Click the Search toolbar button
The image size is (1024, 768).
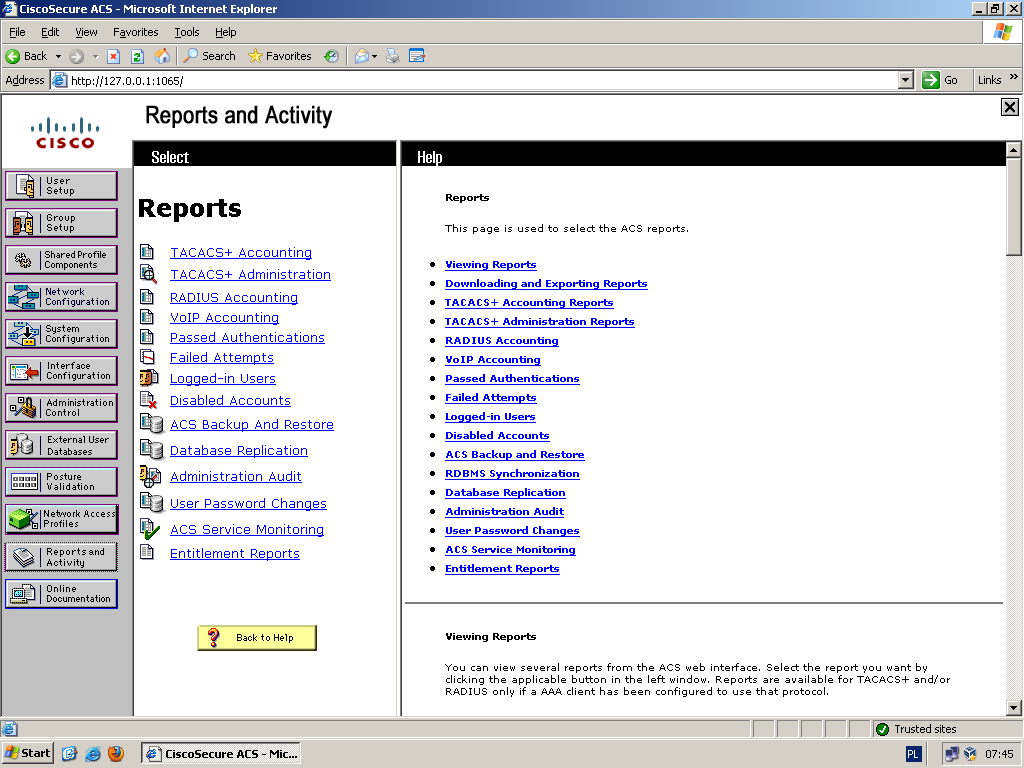(209, 56)
